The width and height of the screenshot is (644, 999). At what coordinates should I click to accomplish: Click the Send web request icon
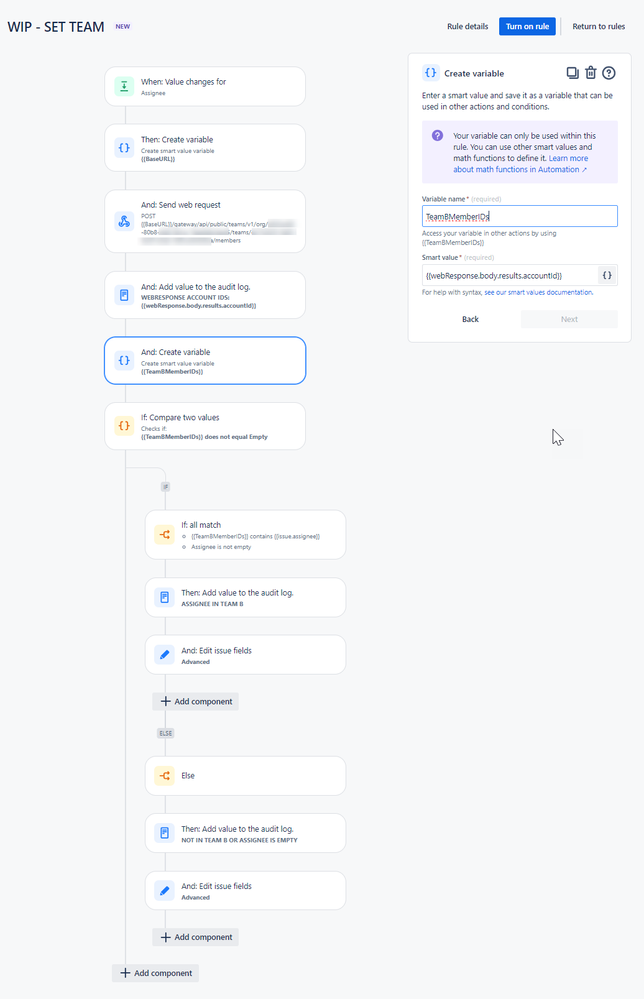coord(125,221)
